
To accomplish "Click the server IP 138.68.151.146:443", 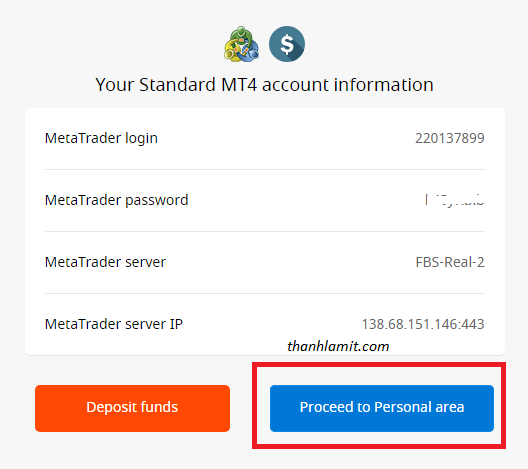I will [423, 324].
